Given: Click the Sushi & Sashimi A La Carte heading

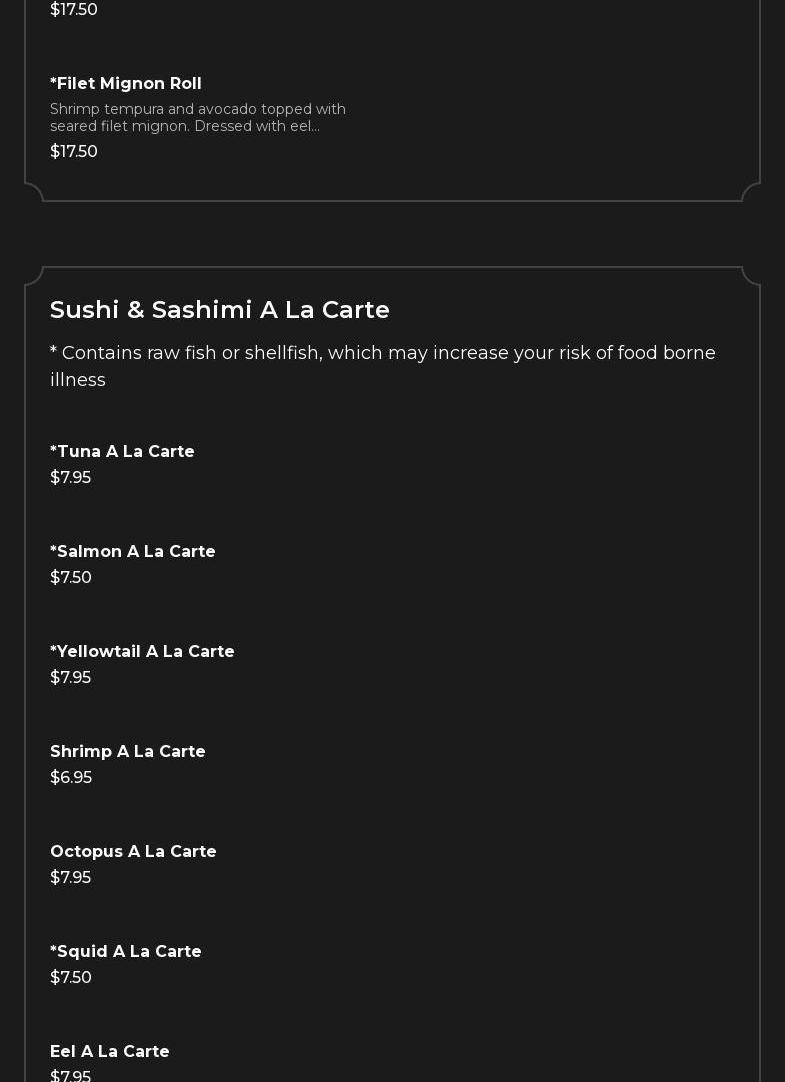Looking at the screenshot, I should coord(220,310).
